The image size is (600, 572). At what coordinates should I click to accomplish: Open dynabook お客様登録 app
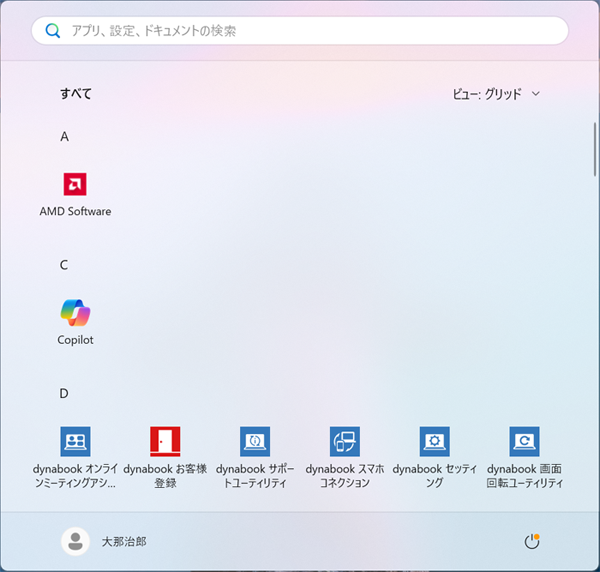pyautogui.click(x=165, y=458)
